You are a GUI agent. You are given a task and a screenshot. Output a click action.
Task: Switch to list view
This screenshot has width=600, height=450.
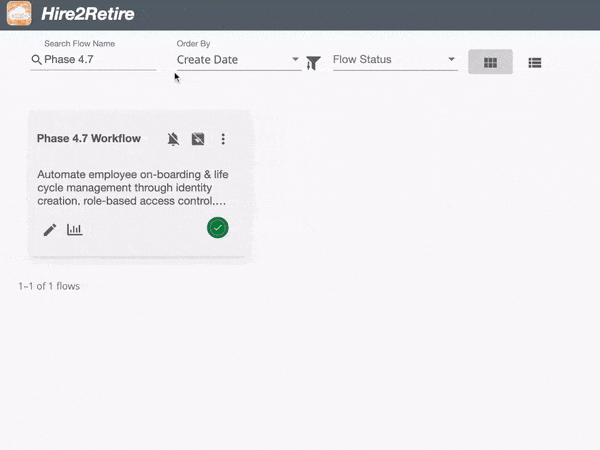click(535, 63)
